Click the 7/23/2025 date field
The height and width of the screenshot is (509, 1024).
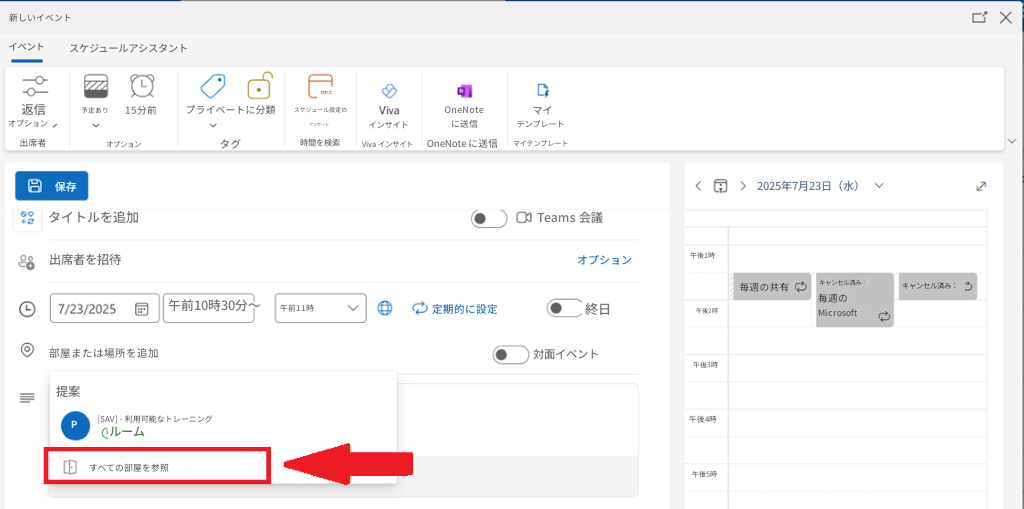pos(104,308)
